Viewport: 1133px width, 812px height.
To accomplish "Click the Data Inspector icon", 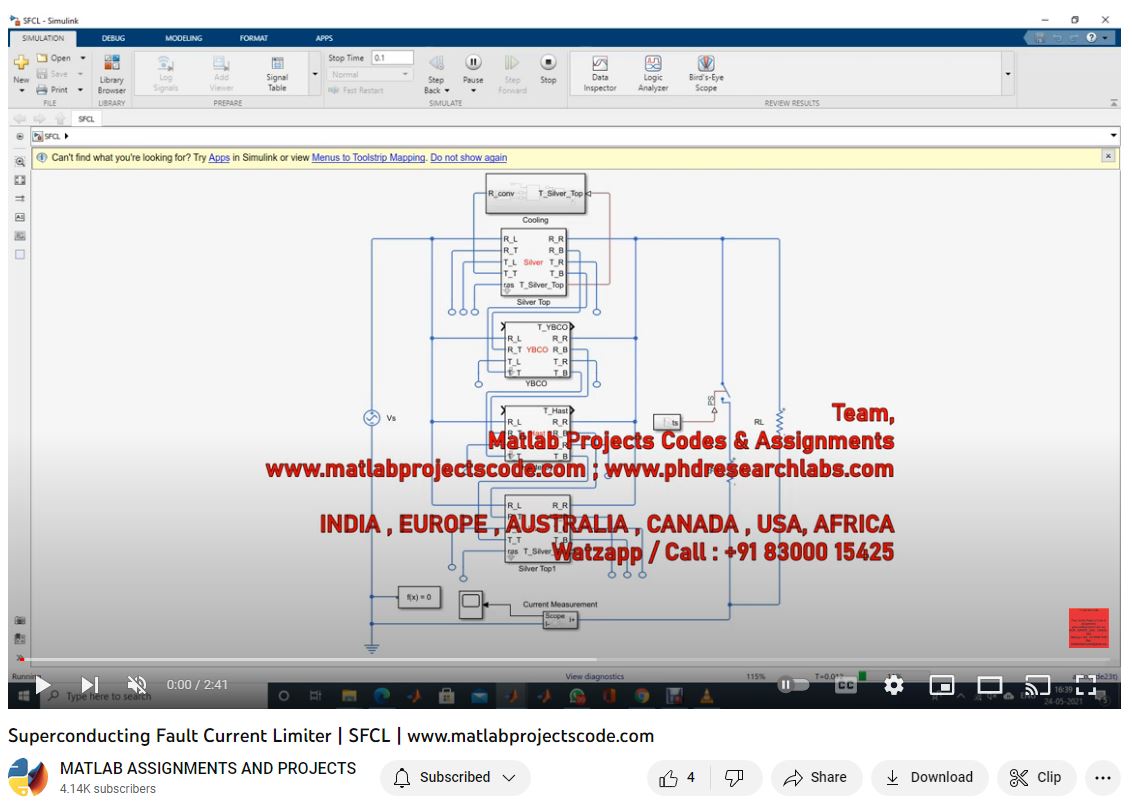I will tap(600, 72).
